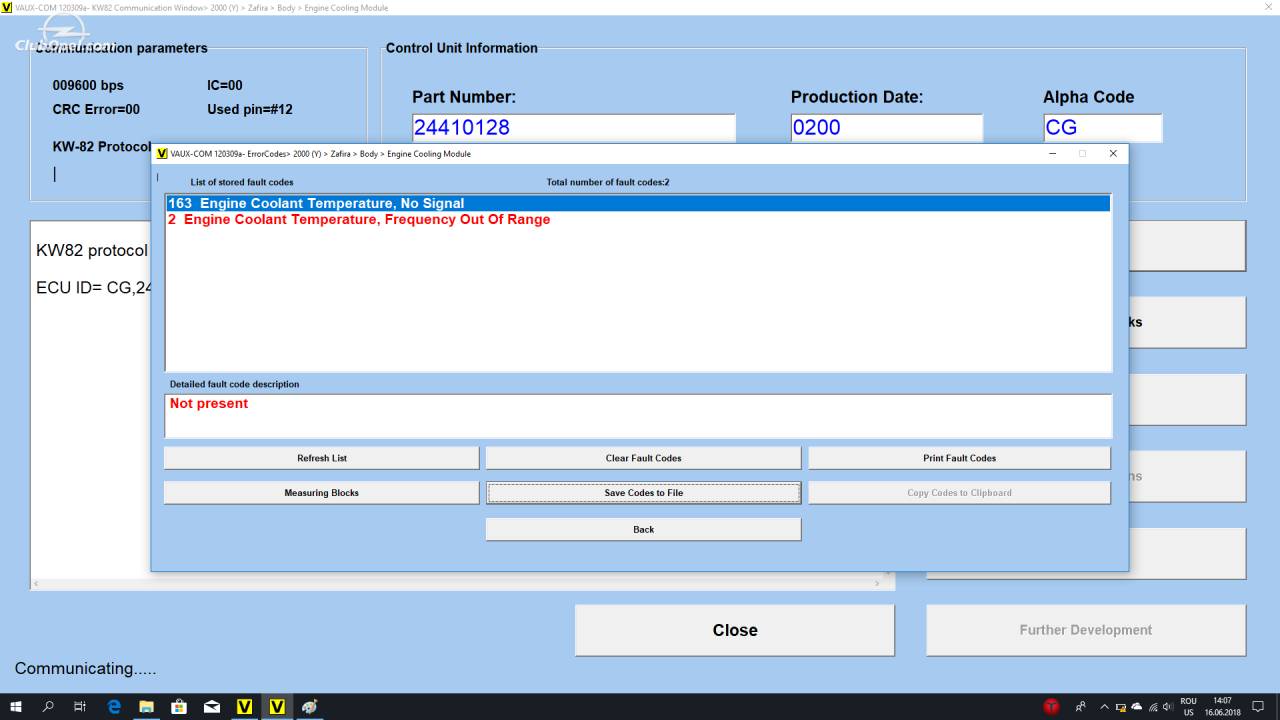Click the Part Number field 24410128
1280x720 pixels.
tap(574, 128)
